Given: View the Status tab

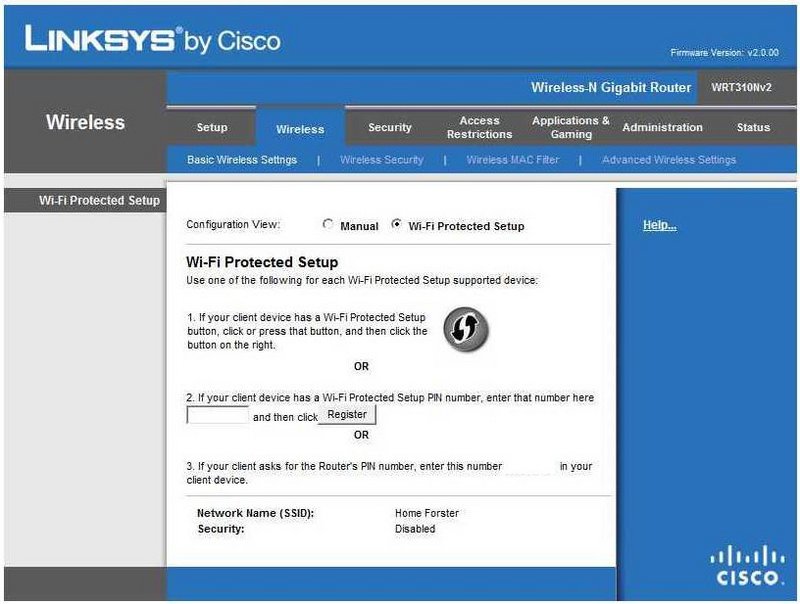Looking at the screenshot, I should tap(753, 127).
